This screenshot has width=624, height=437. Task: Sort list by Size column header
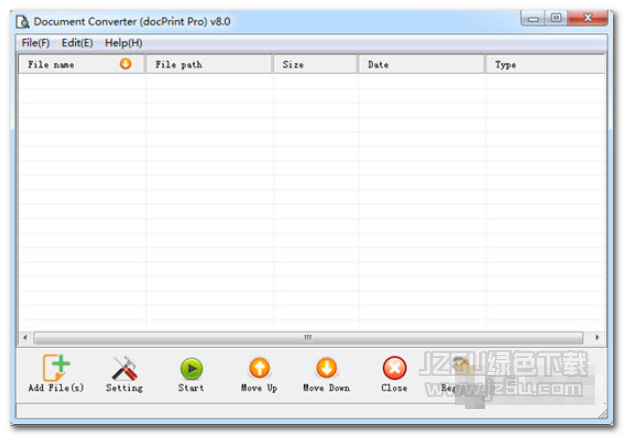point(315,64)
